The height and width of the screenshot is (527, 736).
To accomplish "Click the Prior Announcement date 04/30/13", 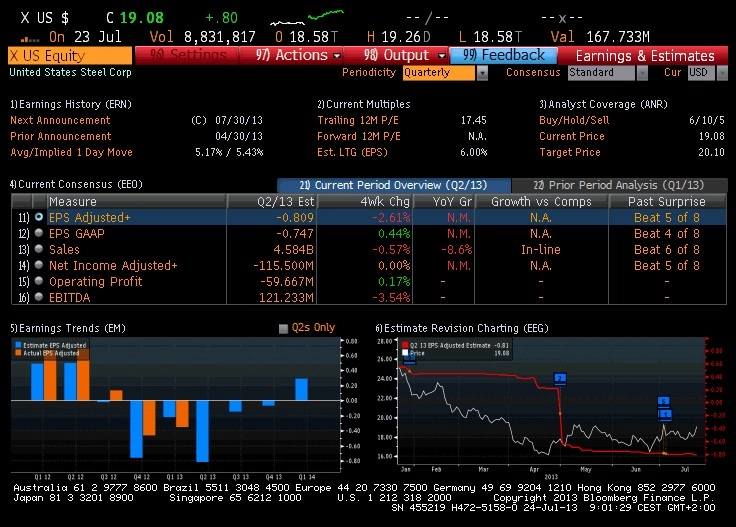I will click(238, 136).
